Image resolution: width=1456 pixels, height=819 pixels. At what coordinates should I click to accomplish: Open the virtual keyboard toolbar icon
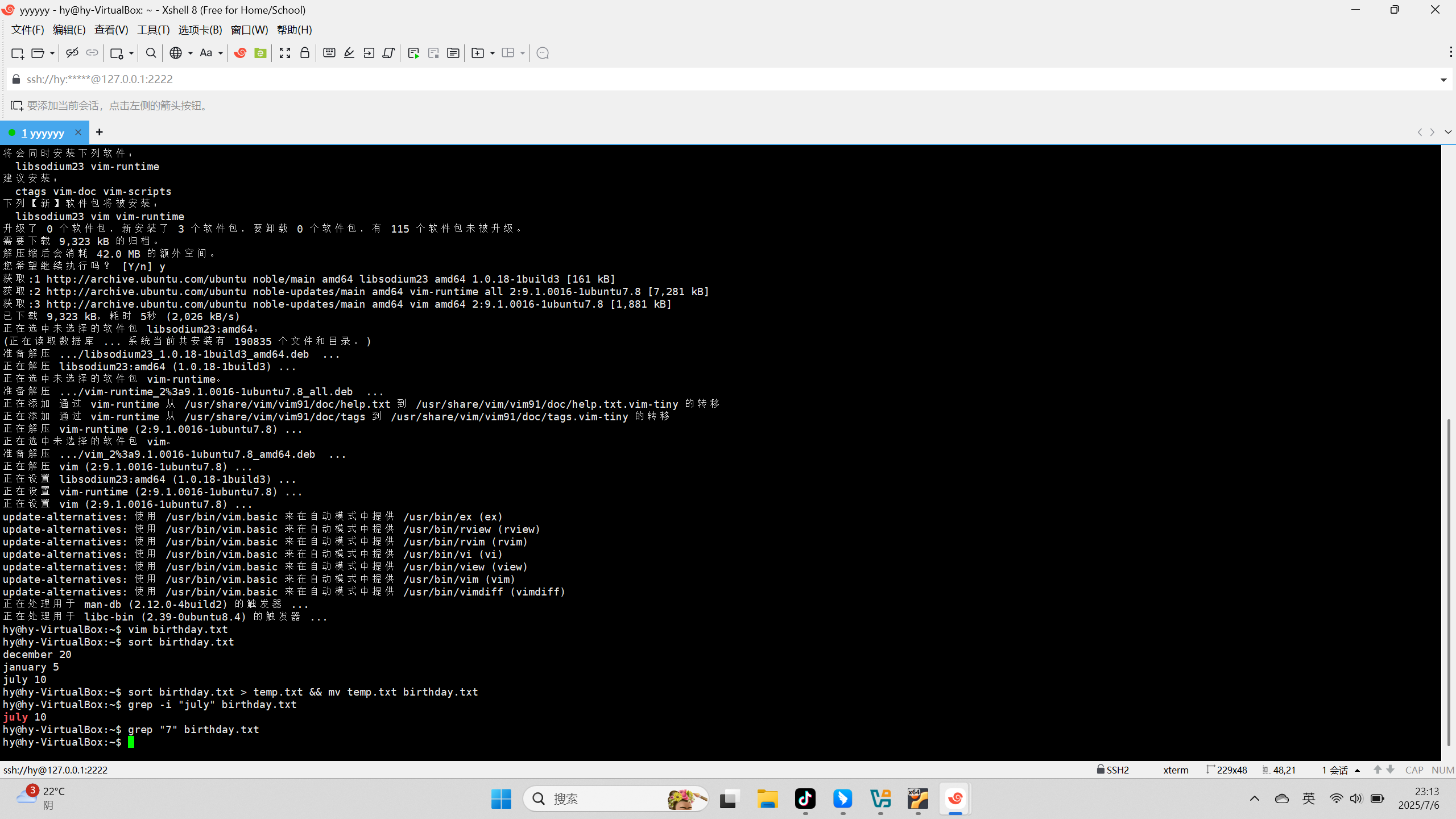pos(329,53)
